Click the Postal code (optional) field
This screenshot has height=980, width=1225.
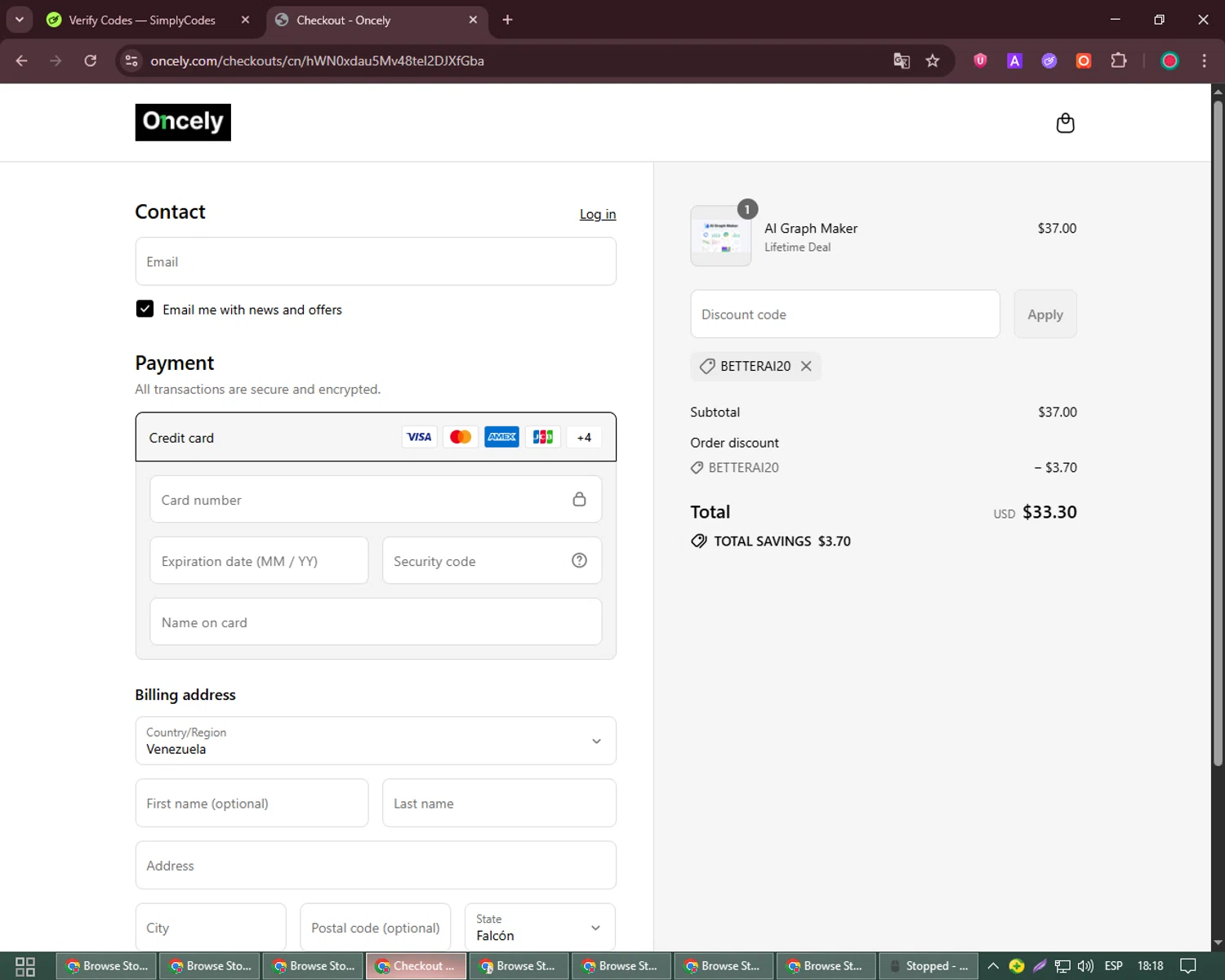tap(376, 927)
